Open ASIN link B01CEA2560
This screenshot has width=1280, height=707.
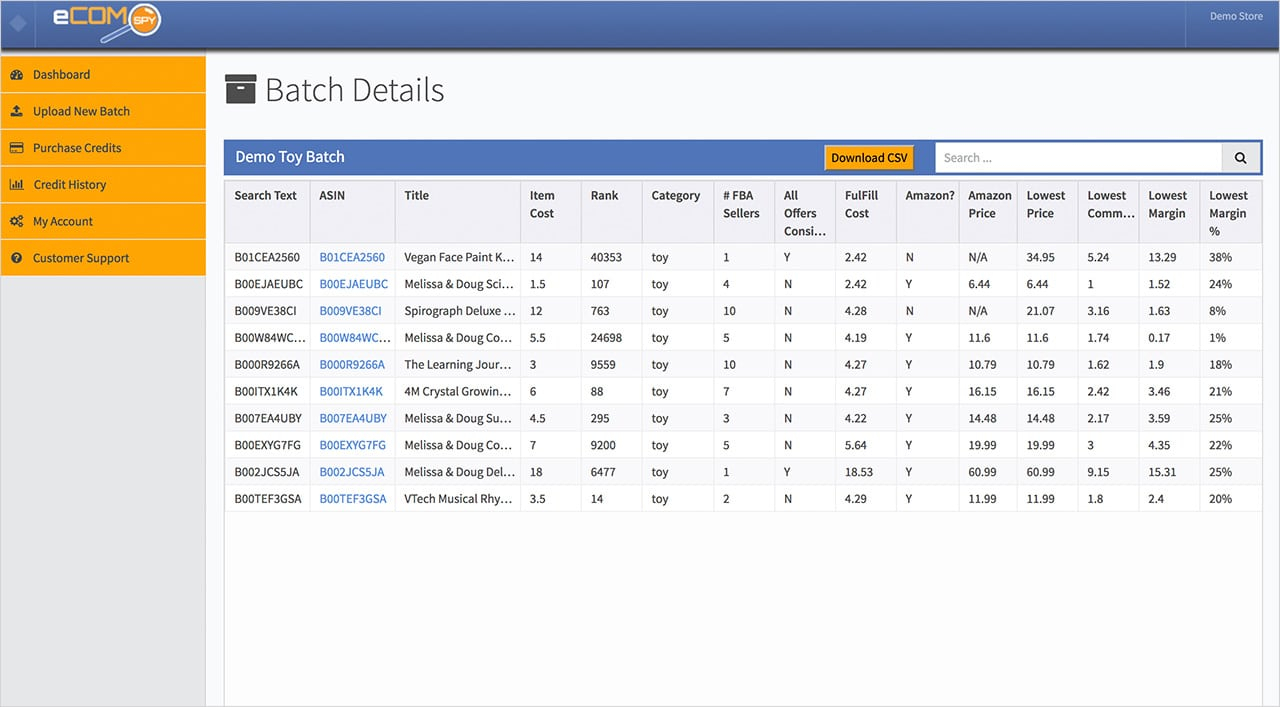352,257
